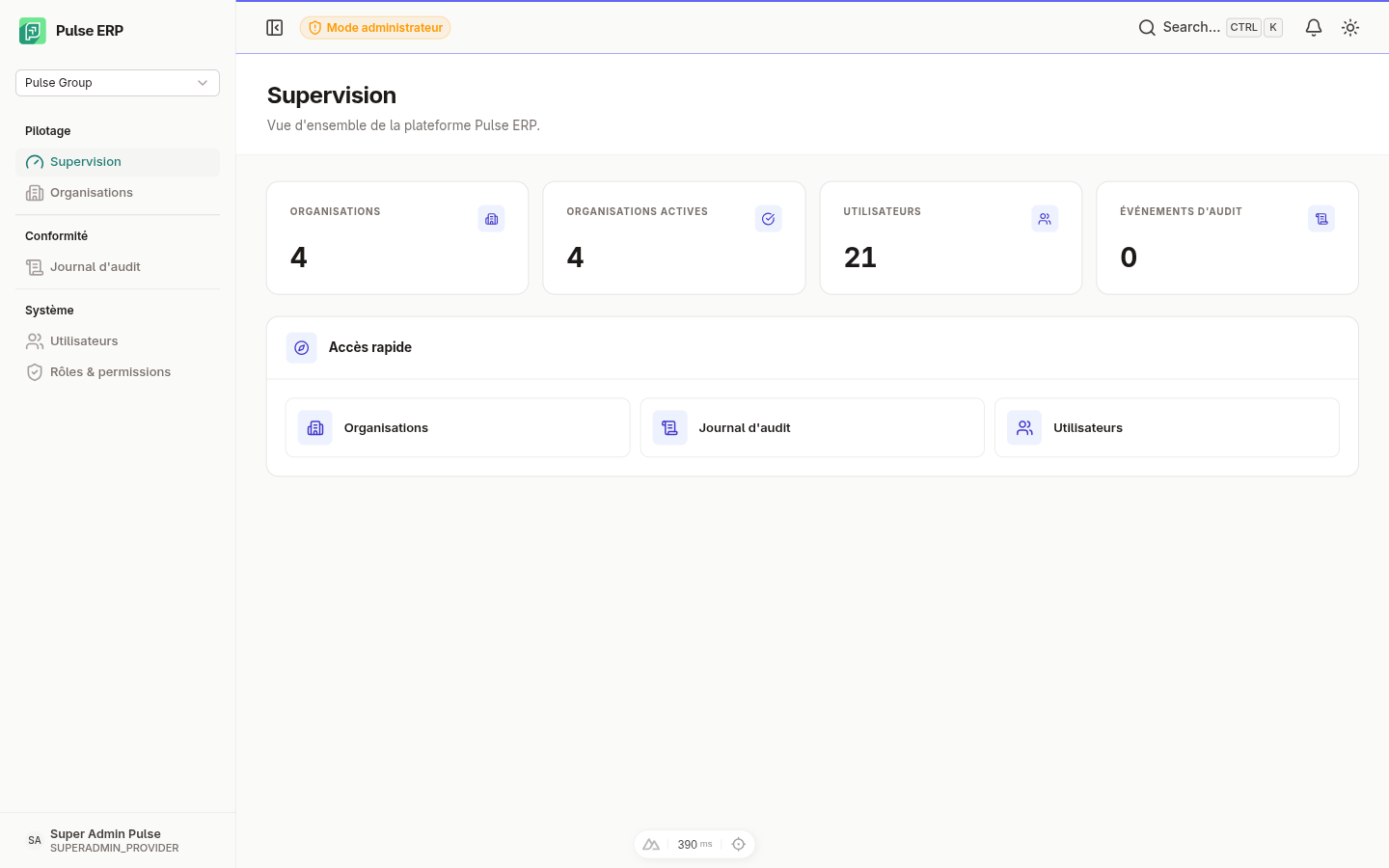Select Supervision in the sidebar

[118, 162]
